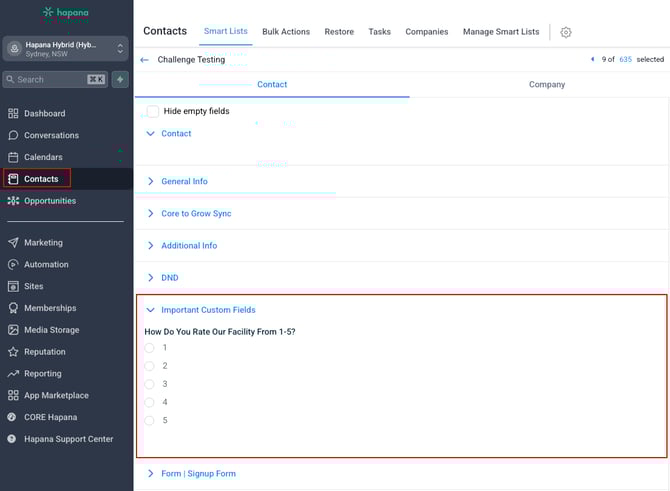Screen dimensions: 670x491
Task: Open the Hapana Hybrid location switcher
Action: [x=66, y=48]
